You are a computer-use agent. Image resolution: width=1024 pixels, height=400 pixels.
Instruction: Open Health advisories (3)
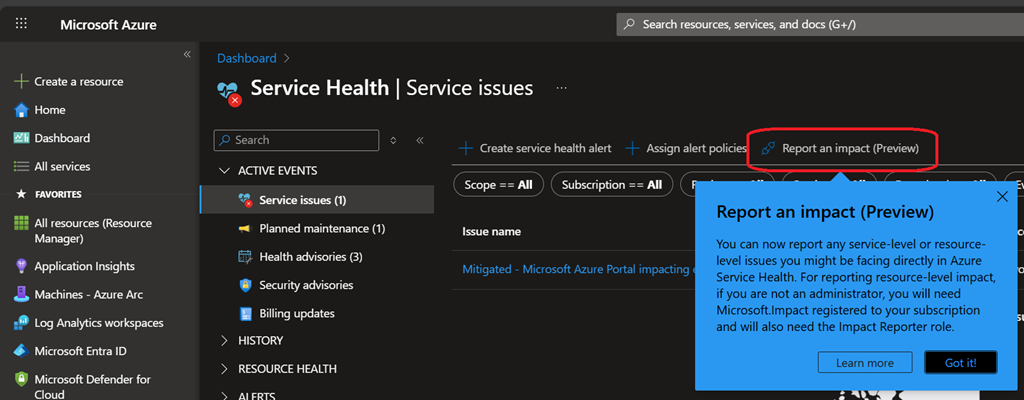[x=310, y=257]
